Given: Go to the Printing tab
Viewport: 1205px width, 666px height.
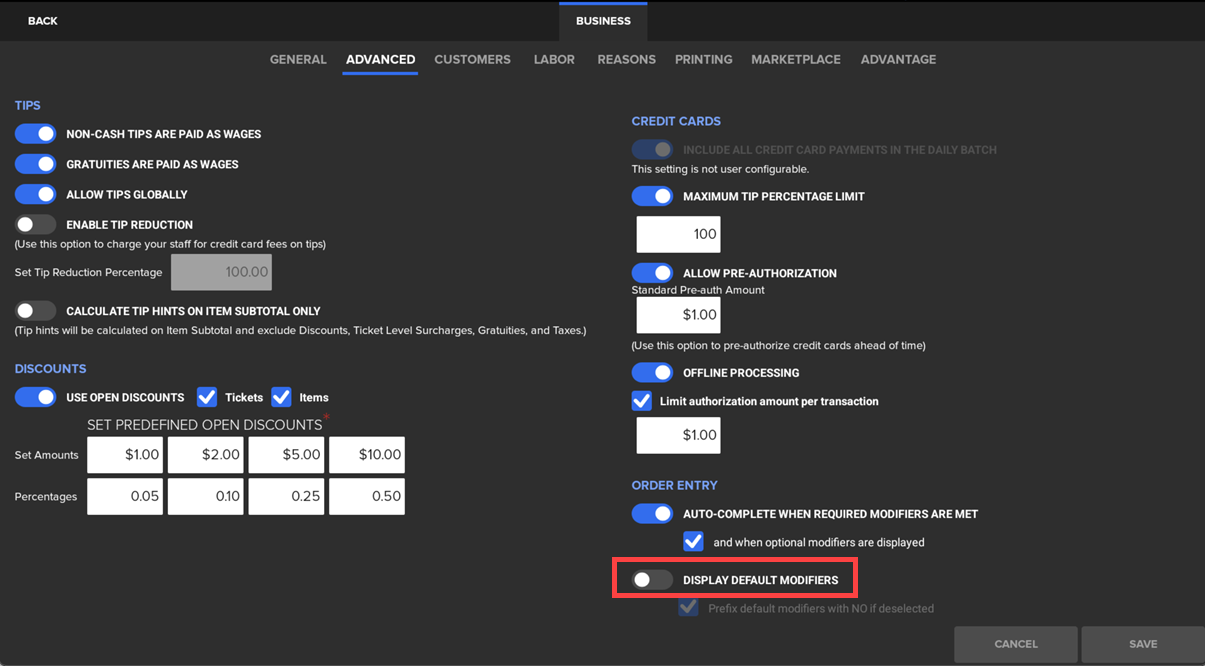Looking at the screenshot, I should [703, 60].
